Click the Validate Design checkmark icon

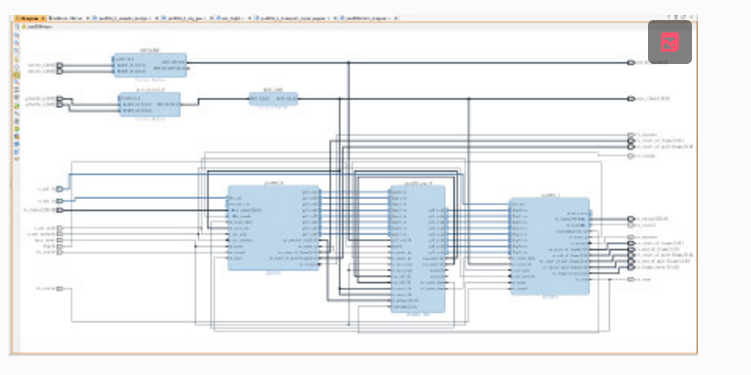[17, 129]
